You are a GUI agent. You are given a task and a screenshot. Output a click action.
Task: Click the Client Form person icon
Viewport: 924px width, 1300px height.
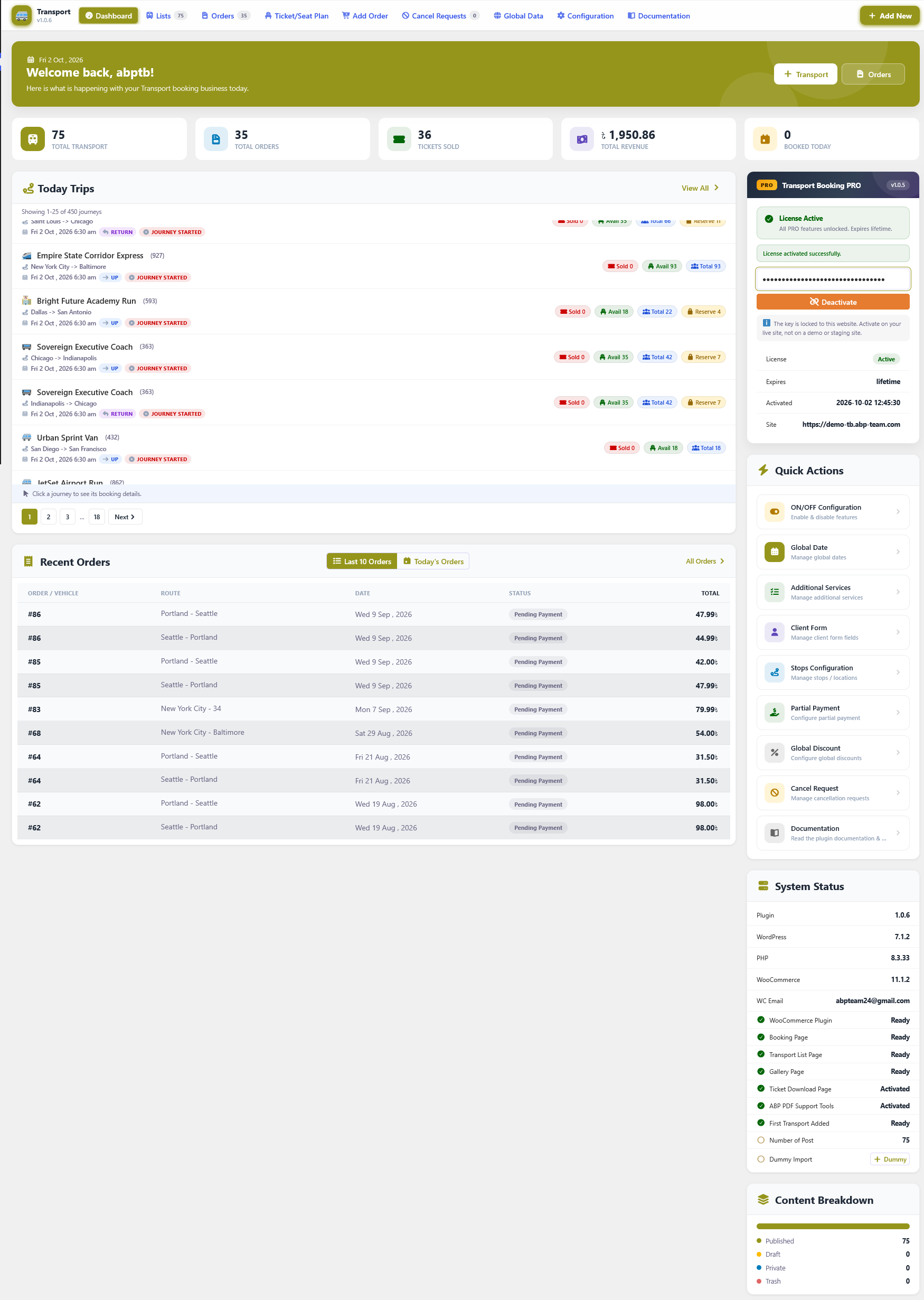pos(775,632)
